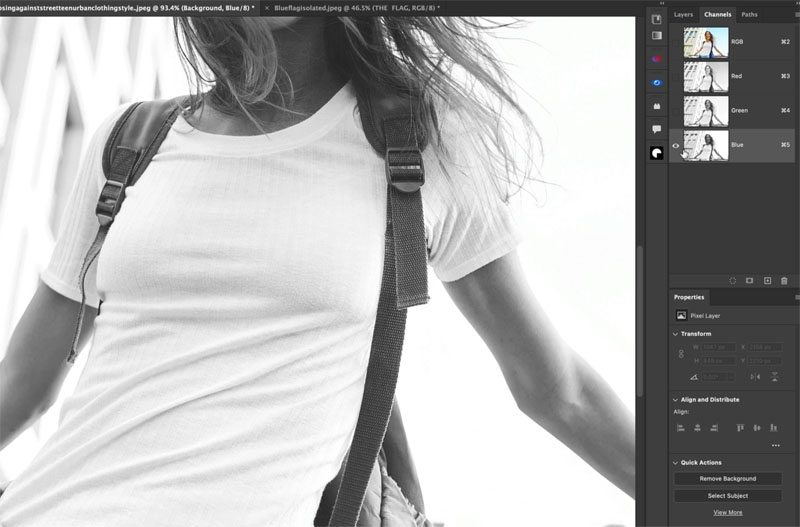Click Save selection as channel icon
Viewport: 800px width, 527px height.
pos(749,281)
